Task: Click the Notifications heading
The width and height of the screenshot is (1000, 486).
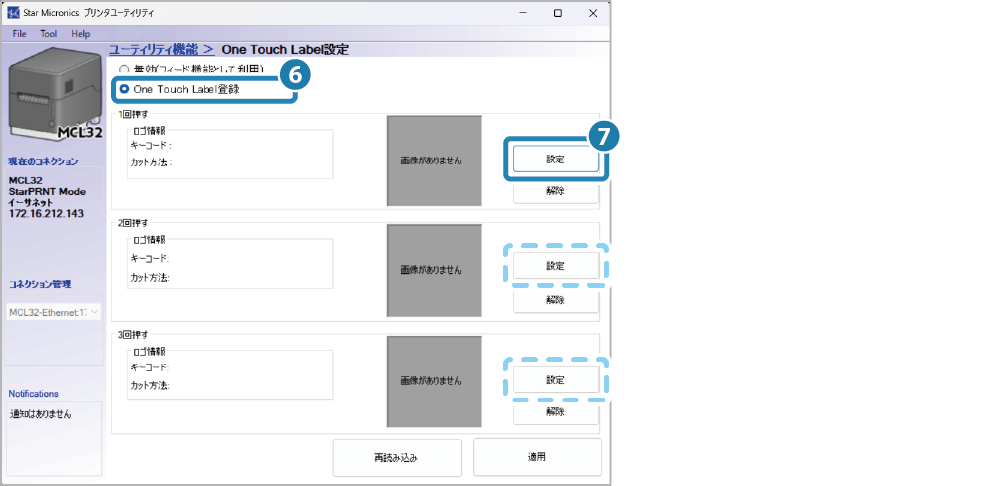Action: tap(33, 394)
